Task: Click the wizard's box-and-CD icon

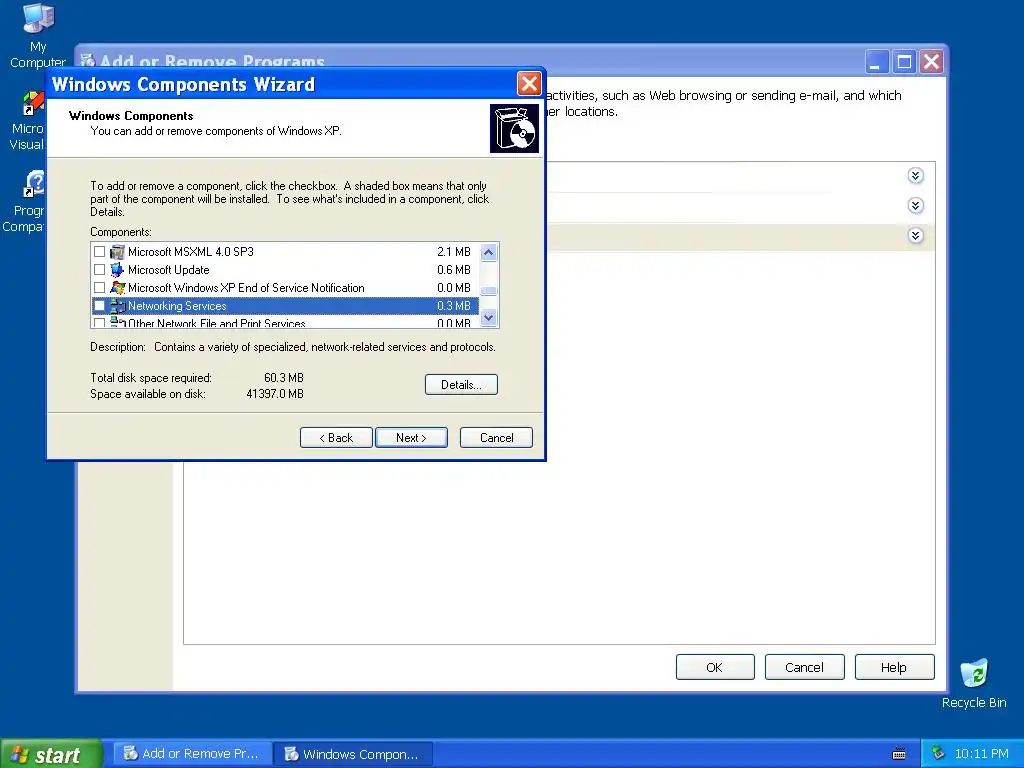Action: [x=515, y=129]
